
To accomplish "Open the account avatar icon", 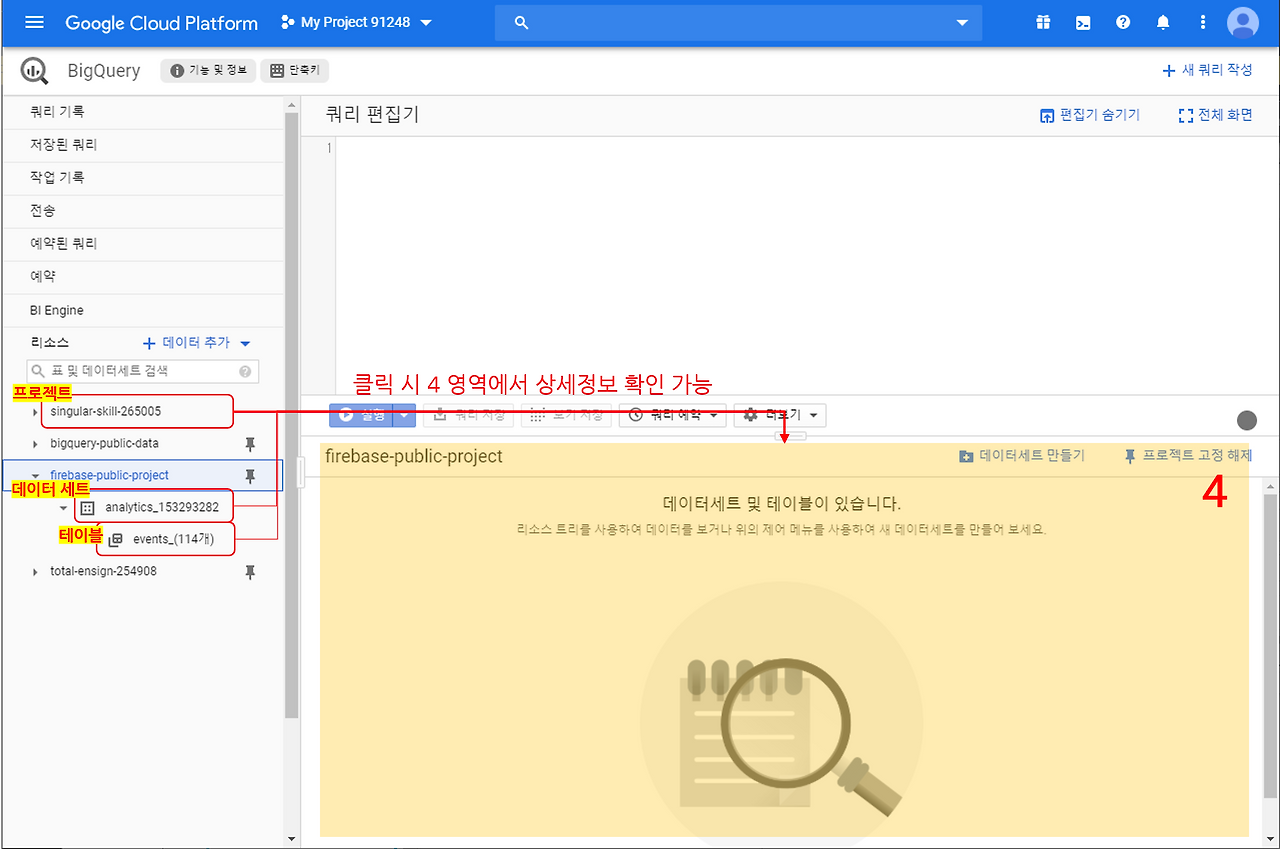I will (x=1242, y=22).
